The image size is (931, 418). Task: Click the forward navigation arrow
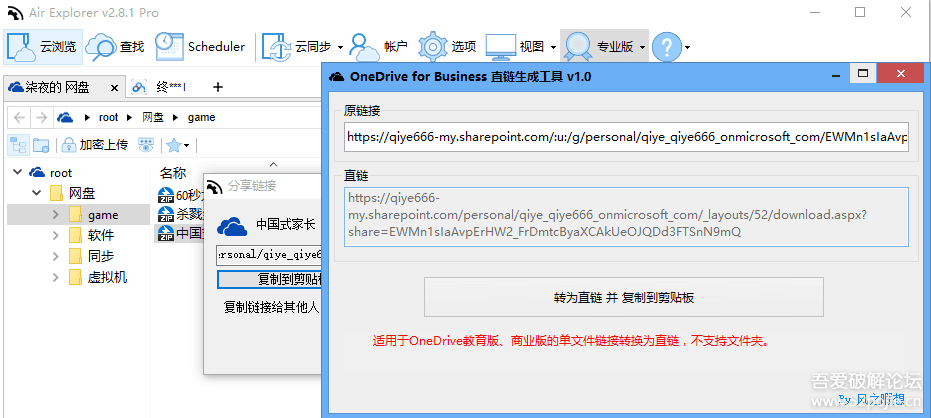[x=41, y=118]
